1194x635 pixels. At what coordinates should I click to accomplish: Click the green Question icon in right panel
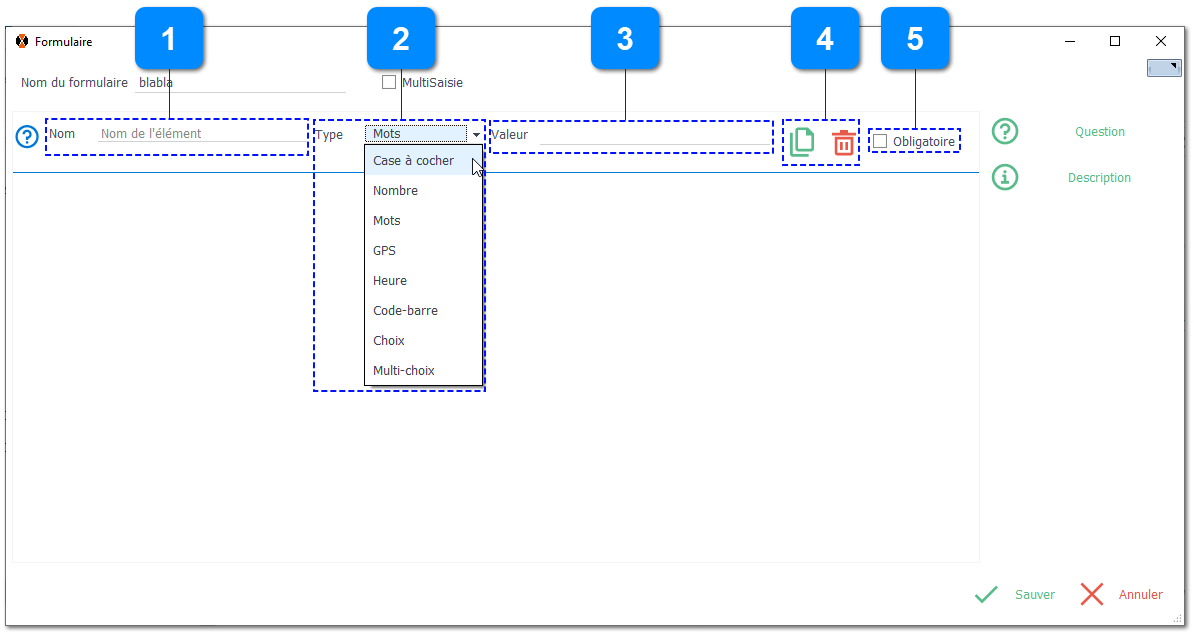1004,131
